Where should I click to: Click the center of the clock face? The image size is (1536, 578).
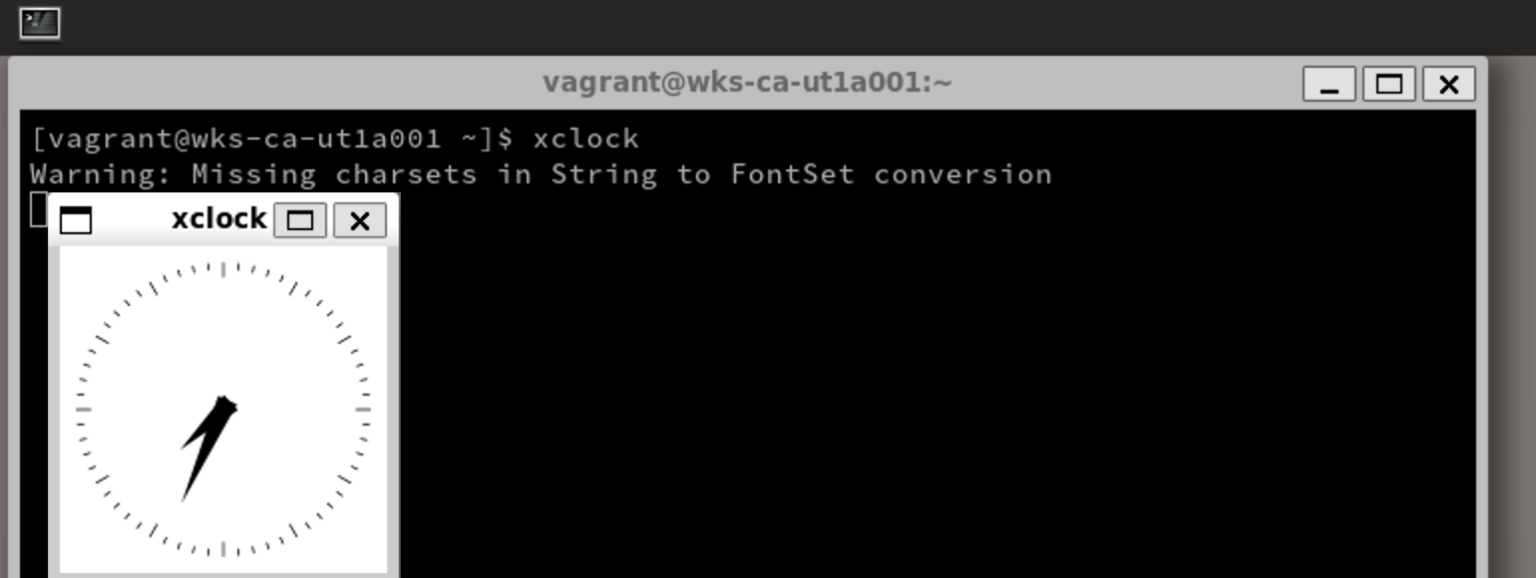point(223,407)
